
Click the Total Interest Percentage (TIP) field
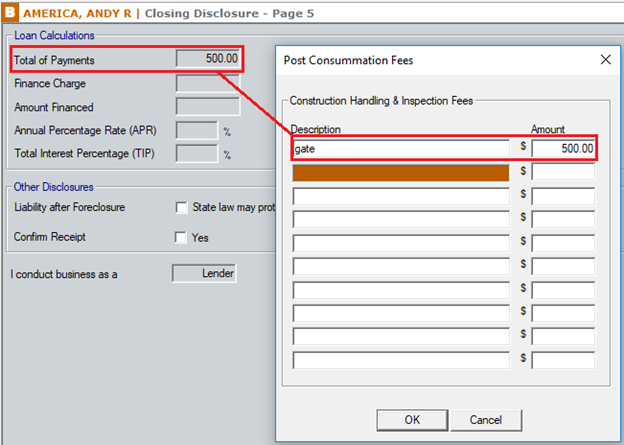pos(196,154)
